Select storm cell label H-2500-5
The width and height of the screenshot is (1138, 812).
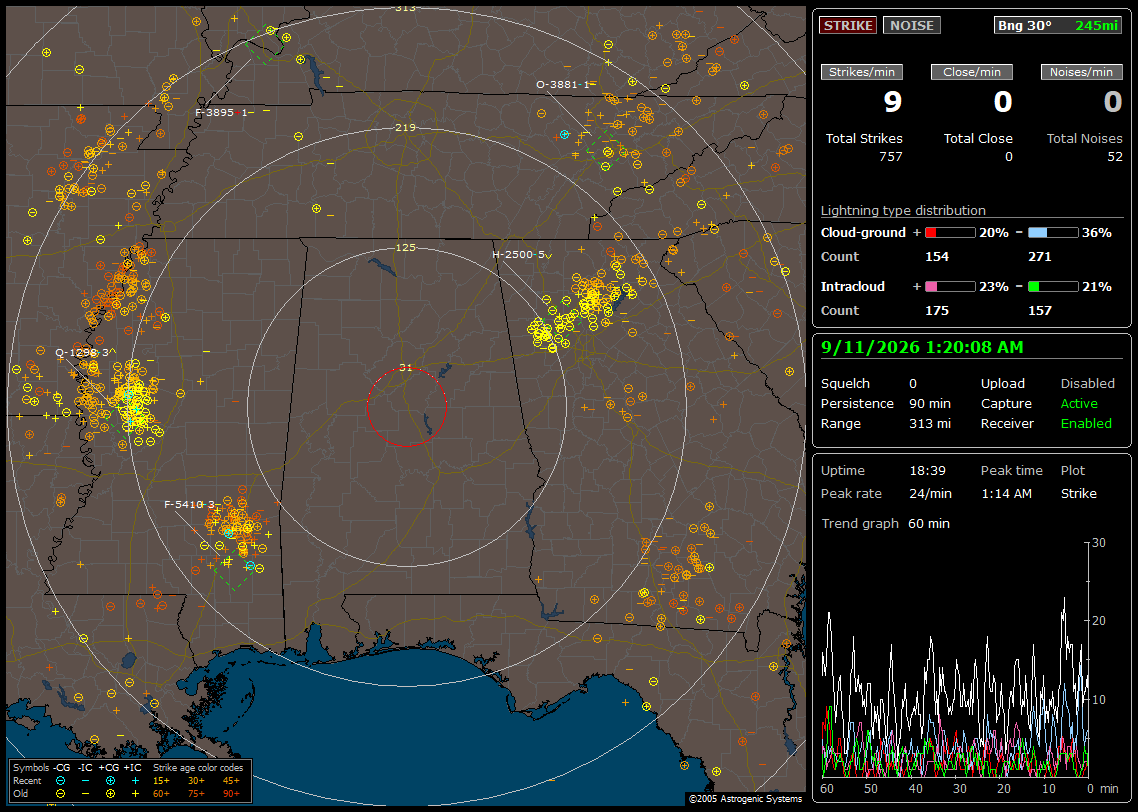518,255
